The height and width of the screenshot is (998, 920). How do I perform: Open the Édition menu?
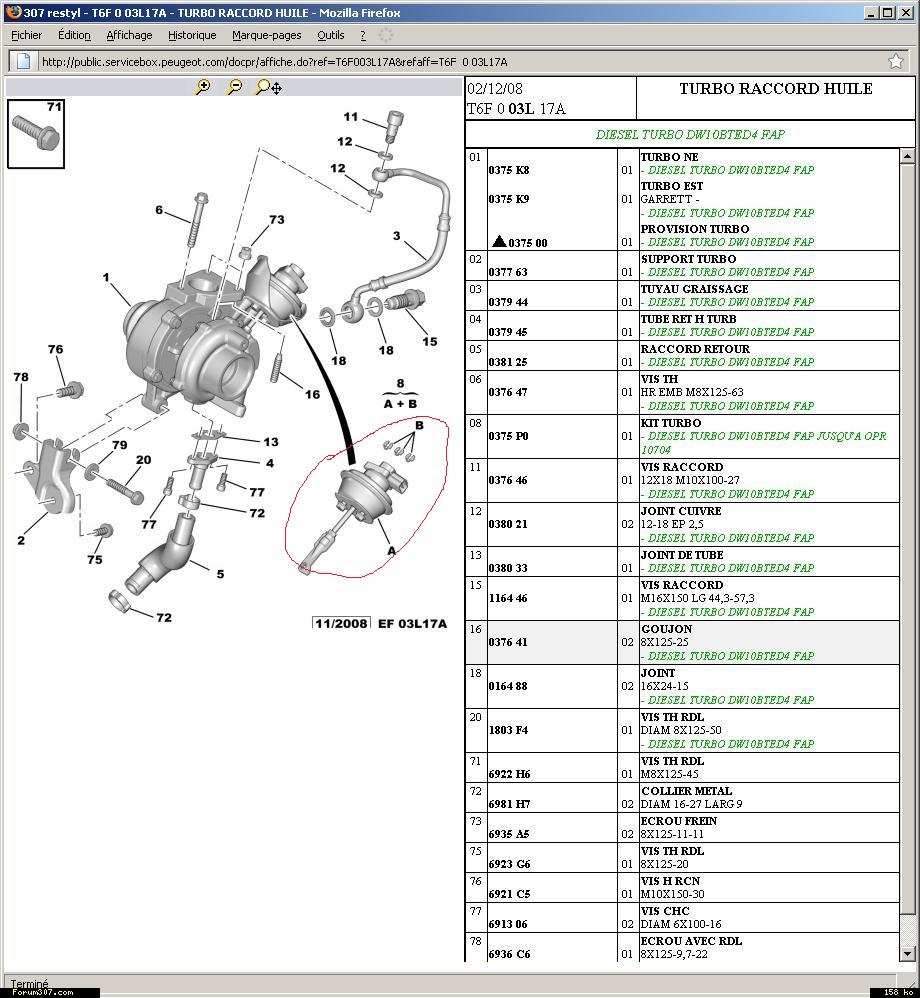coord(74,36)
